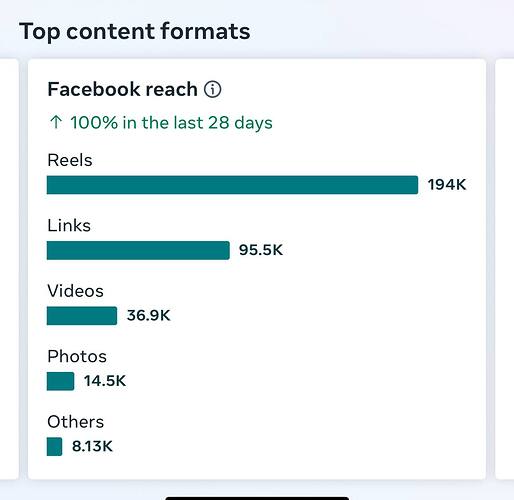514x500 pixels.
Task: Tap the Videos category label
Action: click(x=75, y=291)
